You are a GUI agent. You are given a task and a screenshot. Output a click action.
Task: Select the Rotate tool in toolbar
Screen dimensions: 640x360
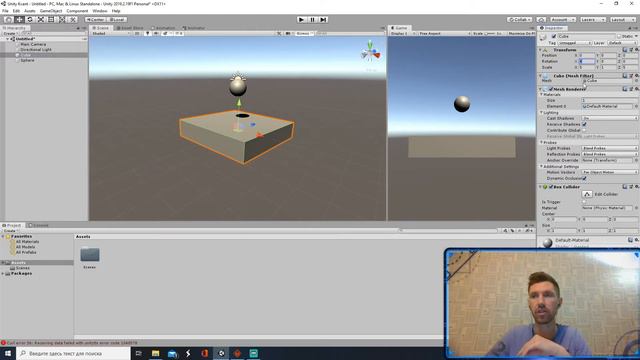30,19
